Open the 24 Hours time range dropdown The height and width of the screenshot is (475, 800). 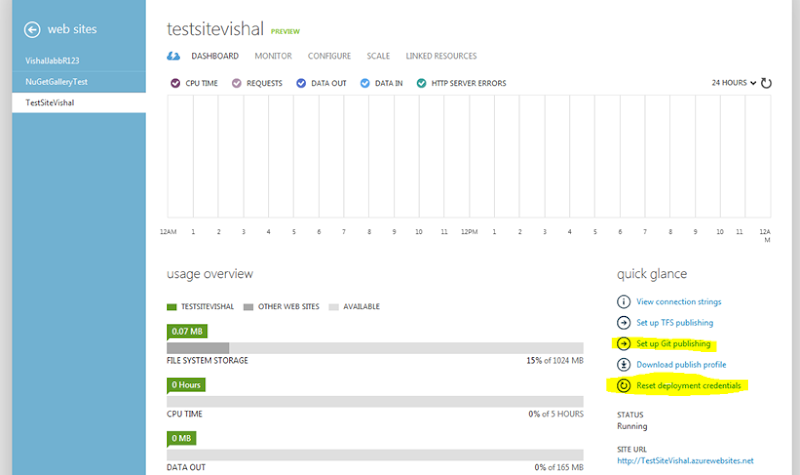(734, 83)
